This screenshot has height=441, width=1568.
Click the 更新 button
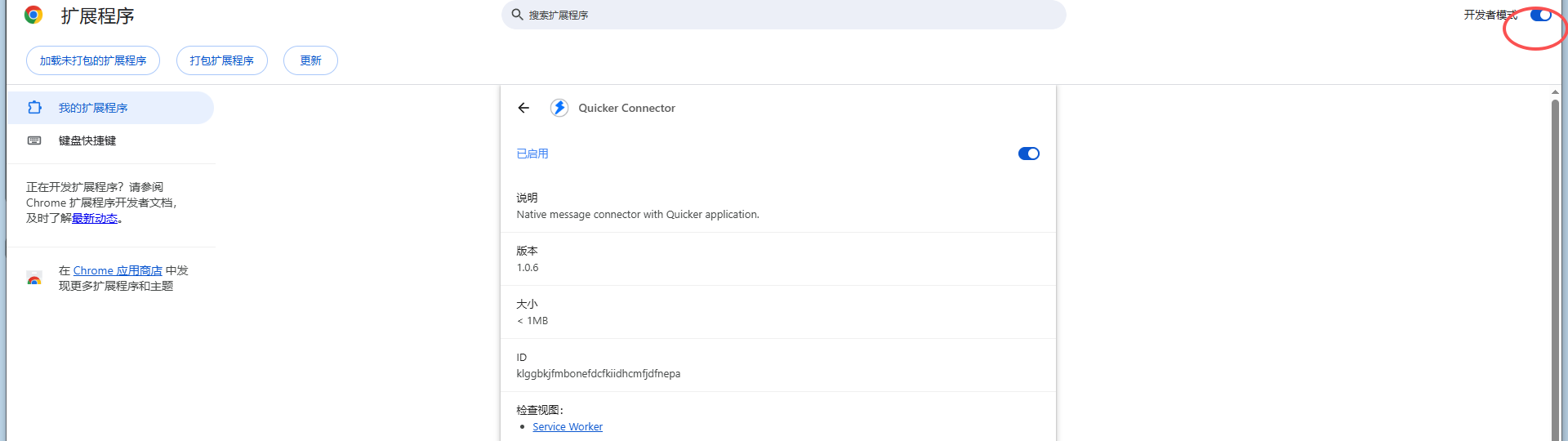pyautogui.click(x=310, y=60)
